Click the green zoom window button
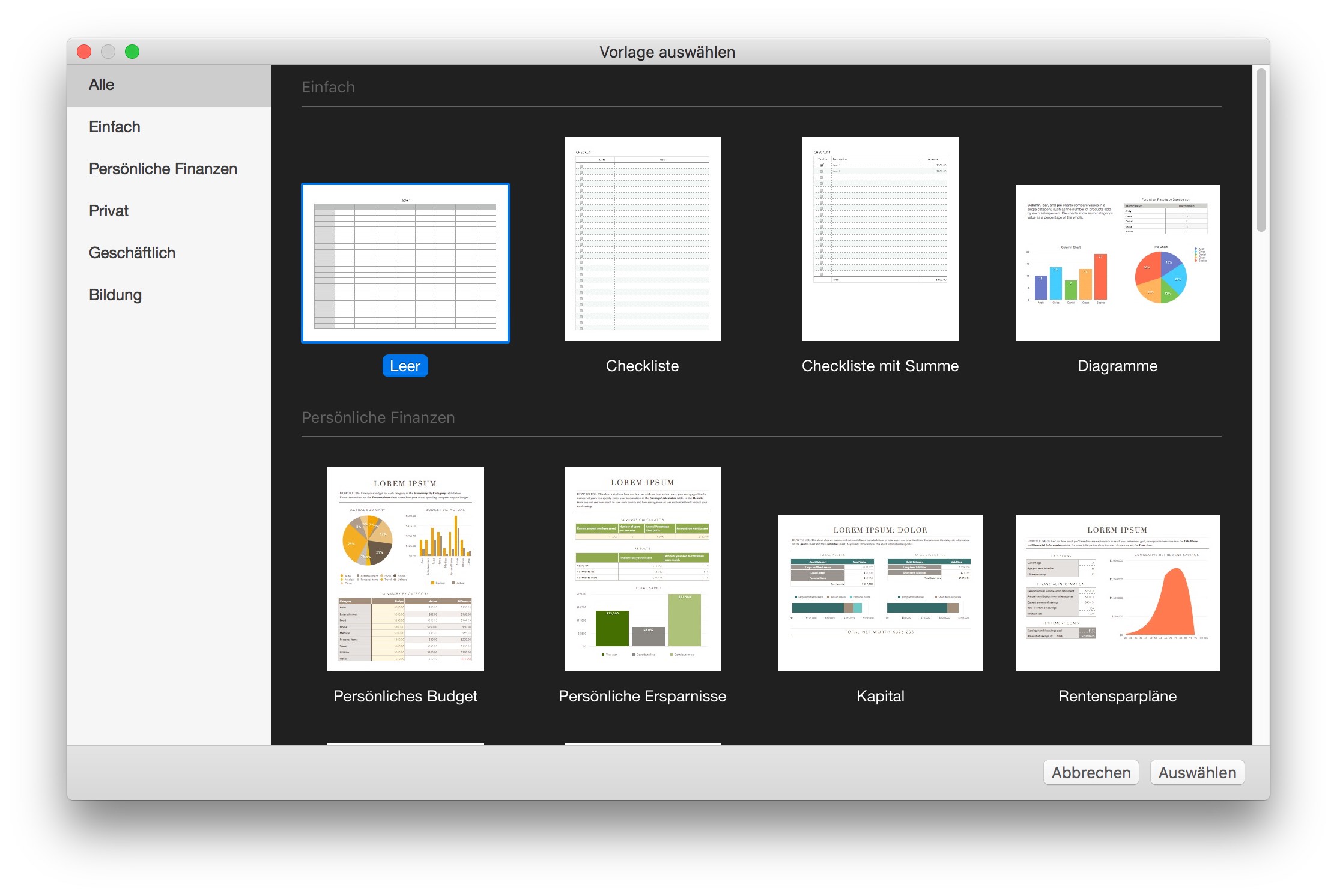Image resolution: width=1337 pixels, height=896 pixels. click(x=132, y=52)
